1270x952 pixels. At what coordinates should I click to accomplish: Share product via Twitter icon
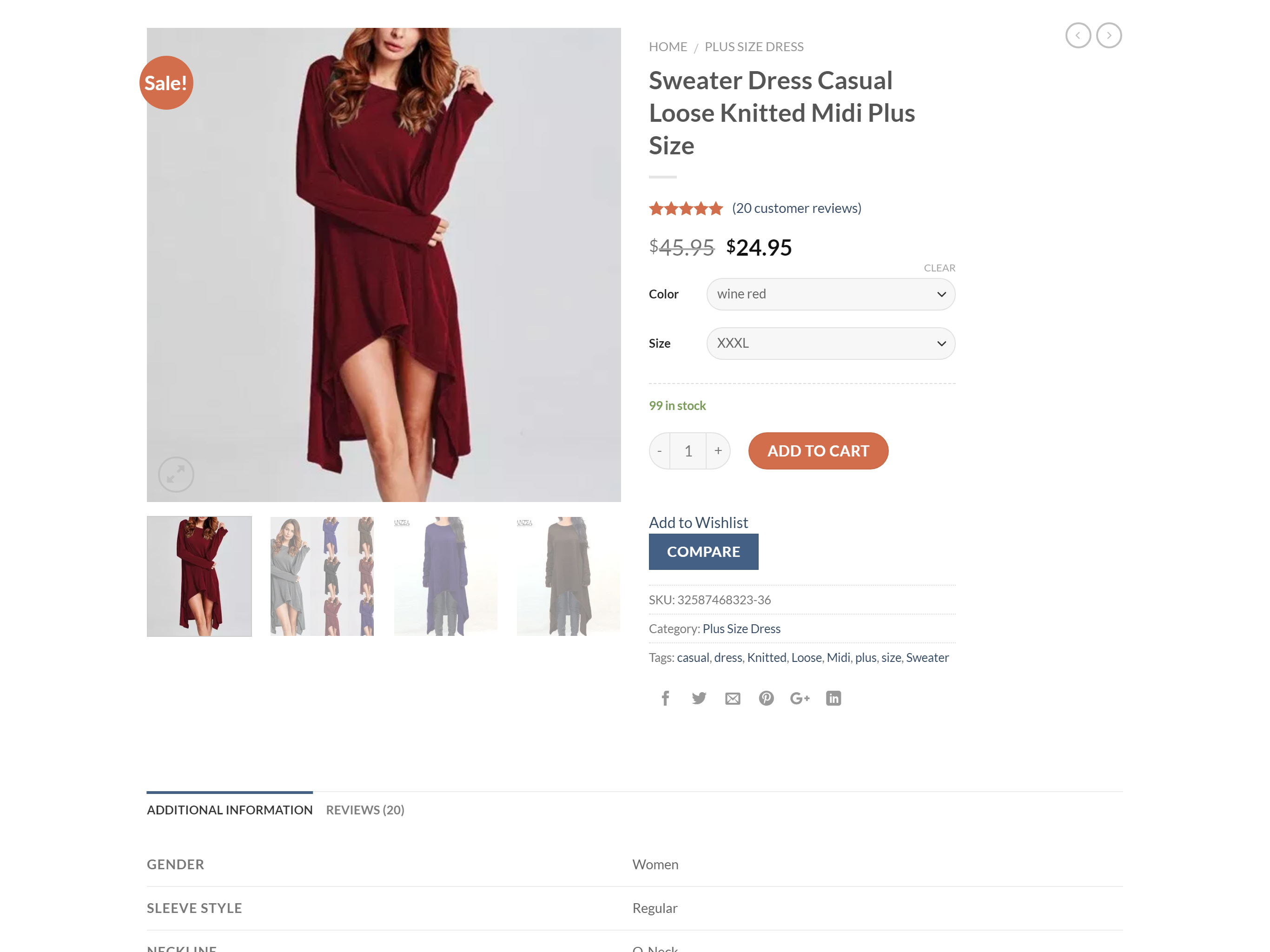click(x=699, y=698)
